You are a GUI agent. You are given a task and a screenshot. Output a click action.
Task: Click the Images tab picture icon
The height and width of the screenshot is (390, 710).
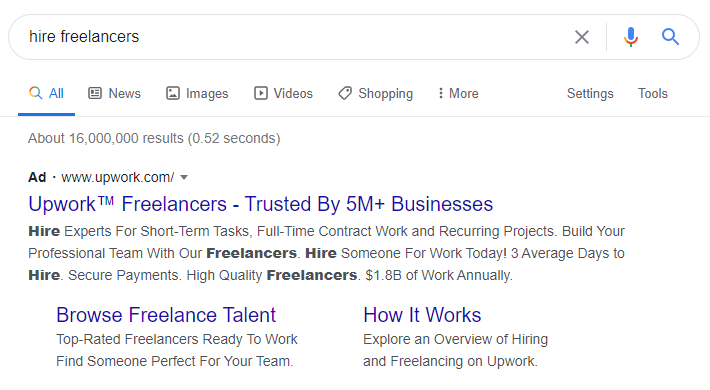(173, 93)
